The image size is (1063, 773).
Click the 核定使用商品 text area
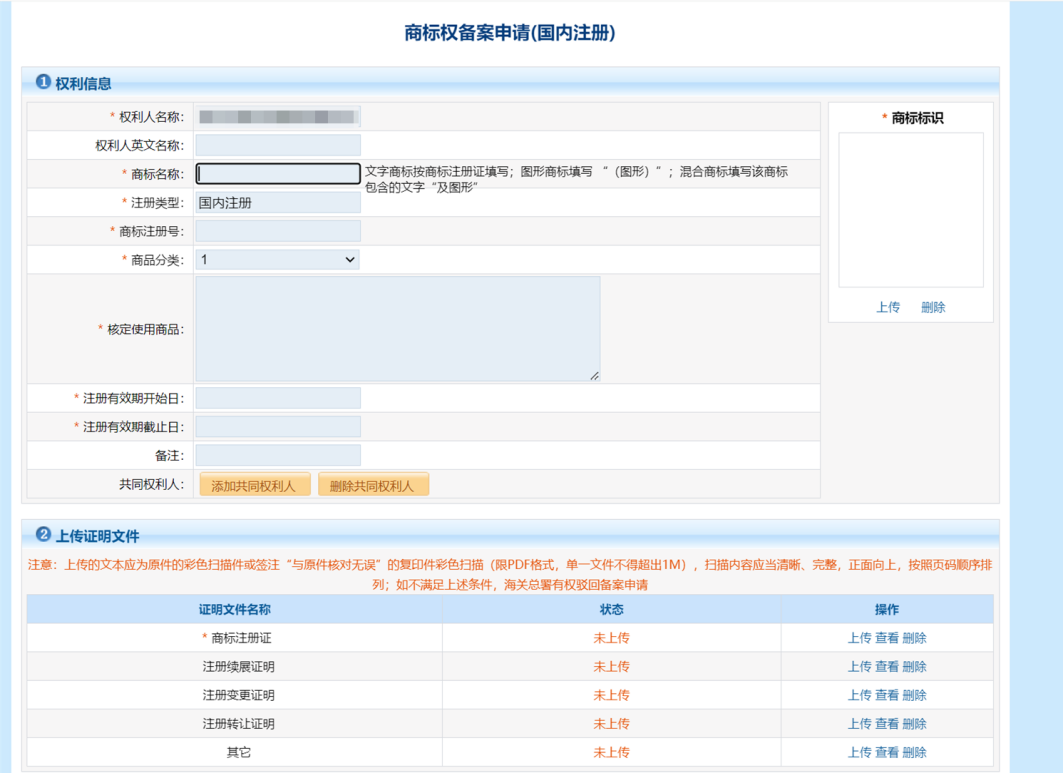398,329
